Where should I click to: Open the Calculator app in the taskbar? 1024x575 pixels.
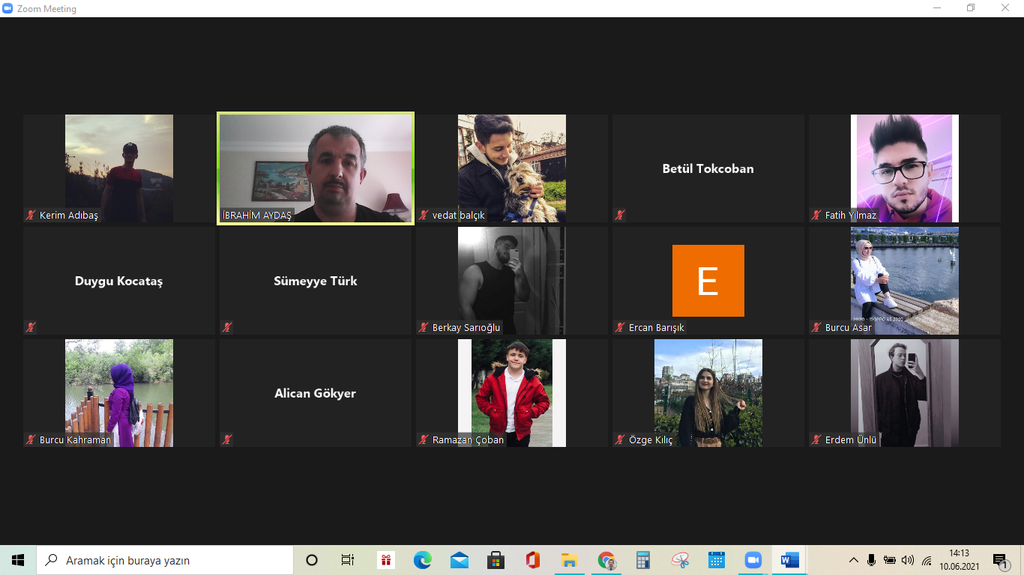pyautogui.click(x=643, y=560)
